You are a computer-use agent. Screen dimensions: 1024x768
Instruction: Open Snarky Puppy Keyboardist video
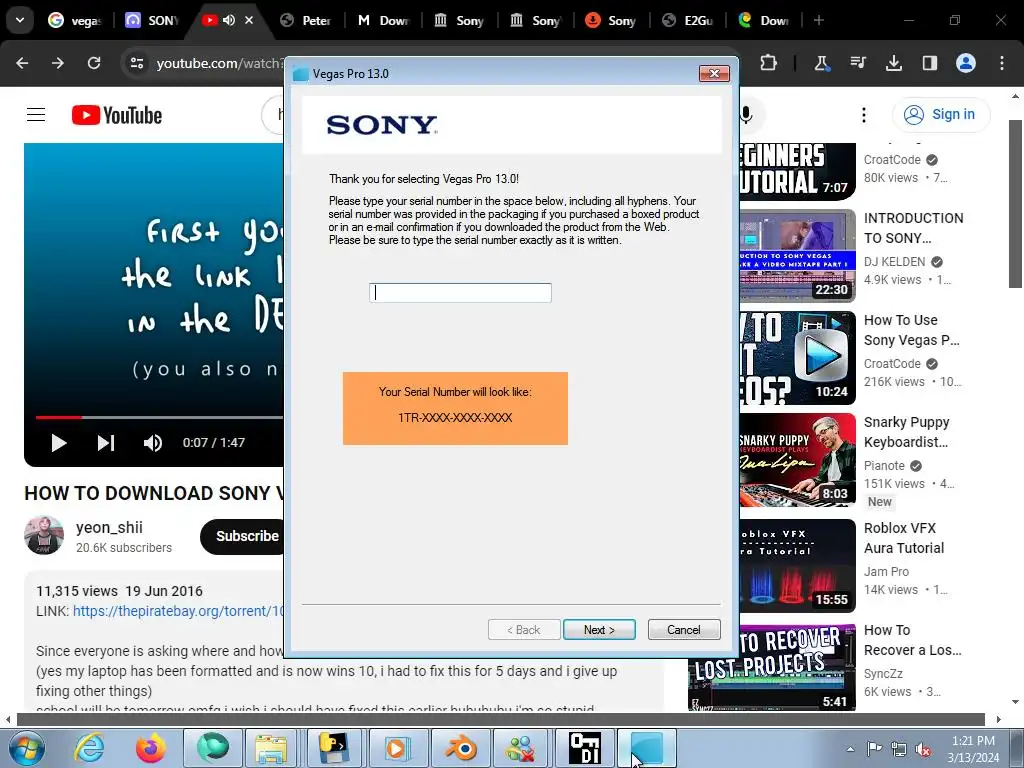coord(906,432)
